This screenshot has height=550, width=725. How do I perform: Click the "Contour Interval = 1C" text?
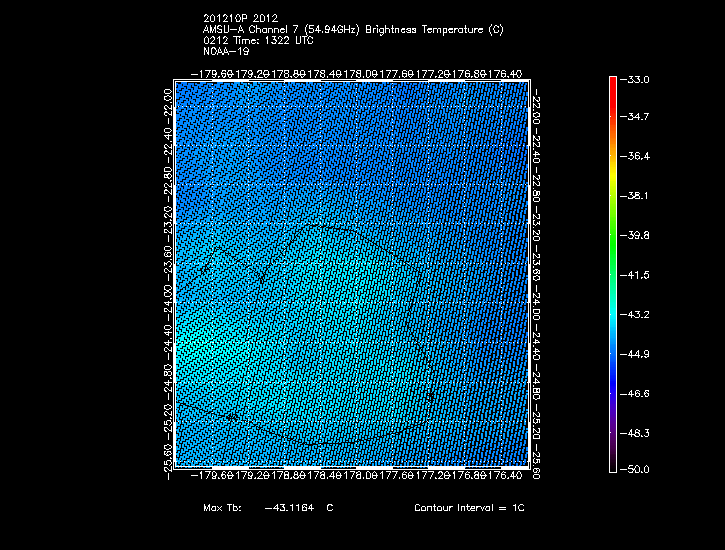(x=469, y=508)
